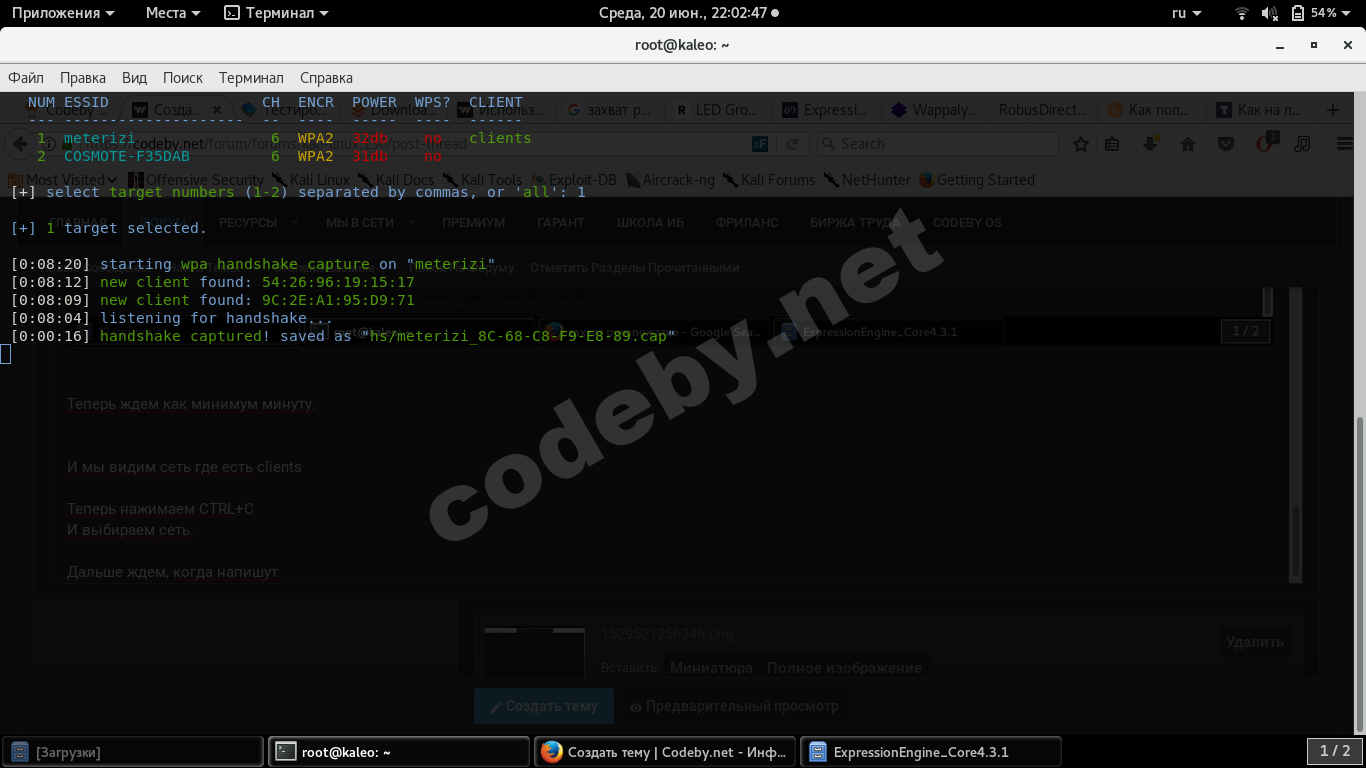Click the 31db power value
The image size is (1366, 768).
(370, 156)
